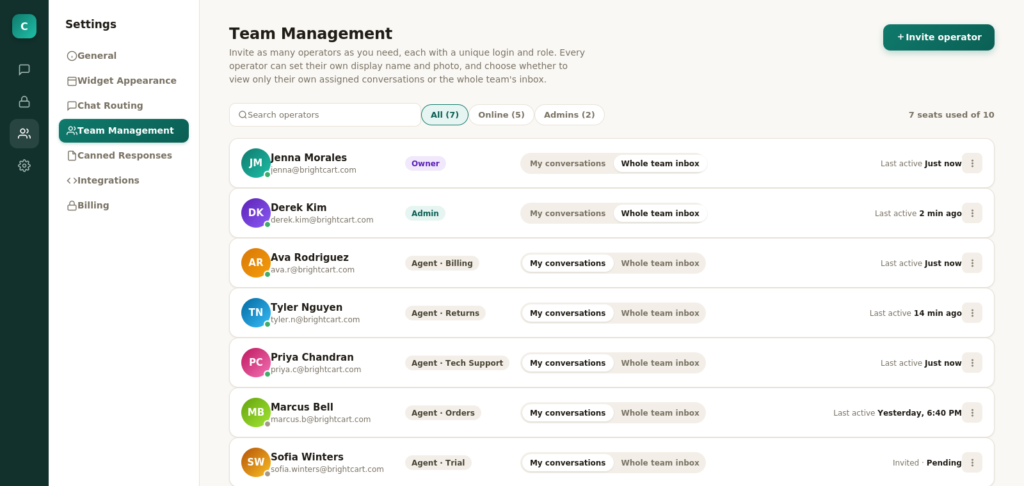
Task: Select My conversations for Sofia Winters
Action: coord(568,462)
